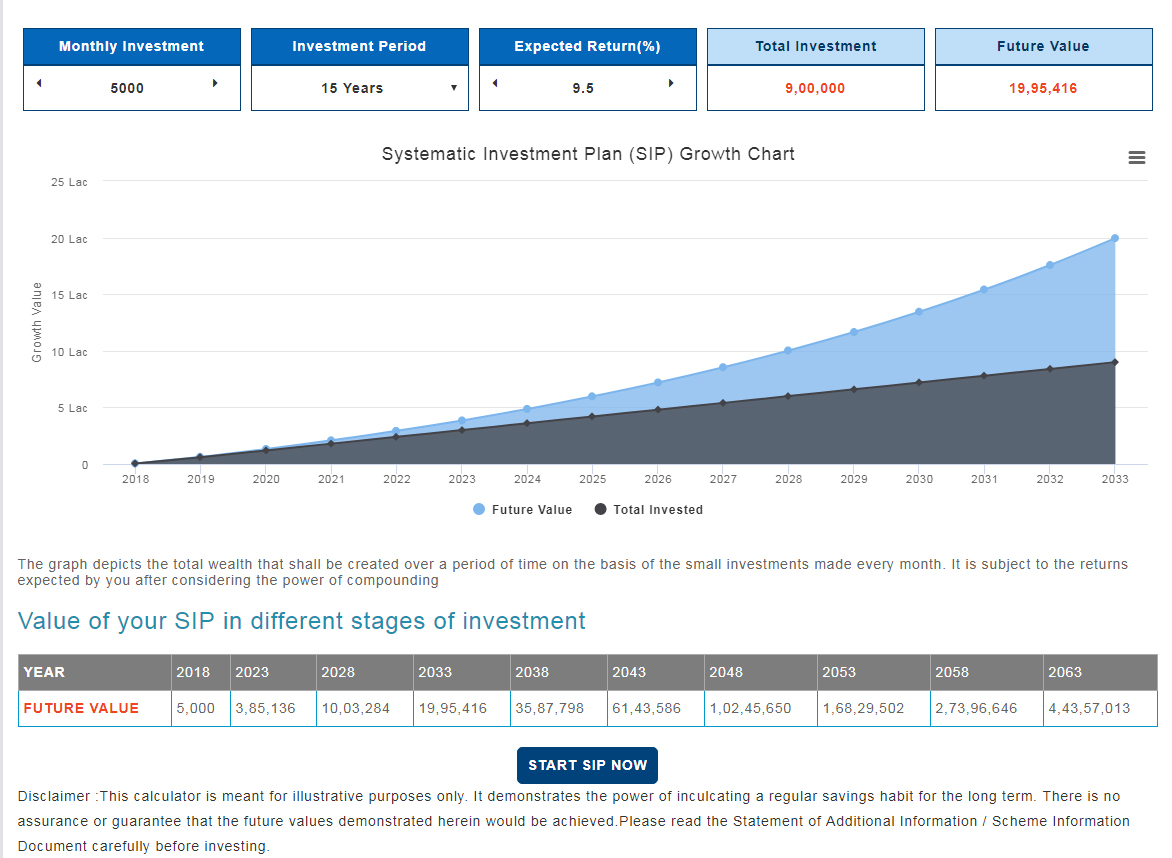Click the Future Value result 19,95,416
Screen dimensions: 1172x858
click(x=1043, y=88)
